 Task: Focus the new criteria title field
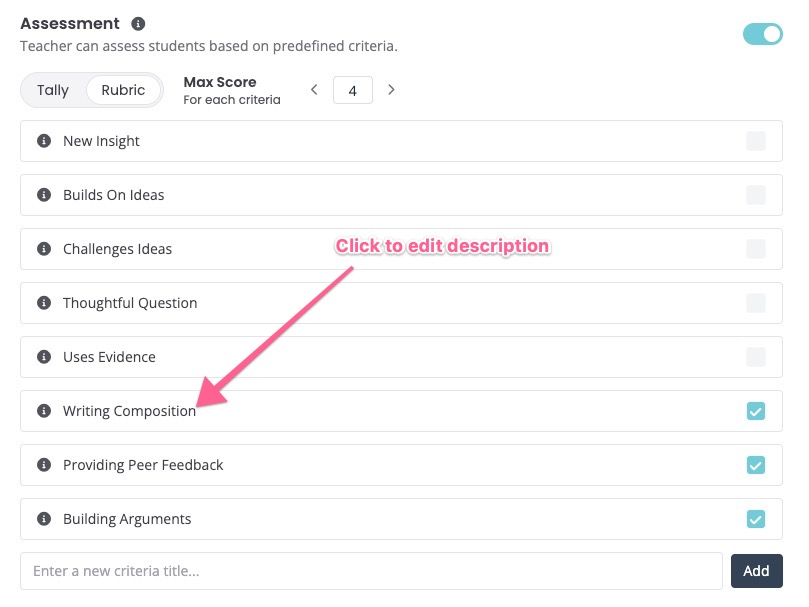pos(371,571)
